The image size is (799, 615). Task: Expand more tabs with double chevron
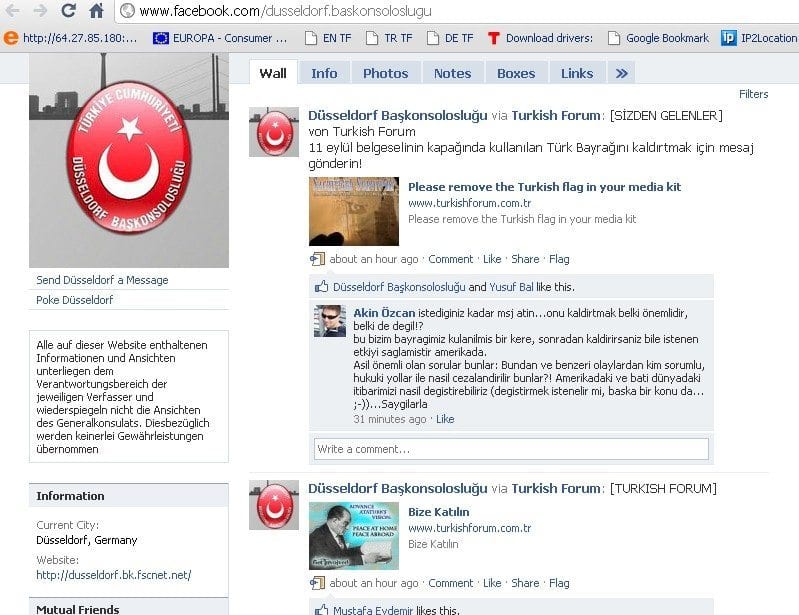tap(621, 73)
